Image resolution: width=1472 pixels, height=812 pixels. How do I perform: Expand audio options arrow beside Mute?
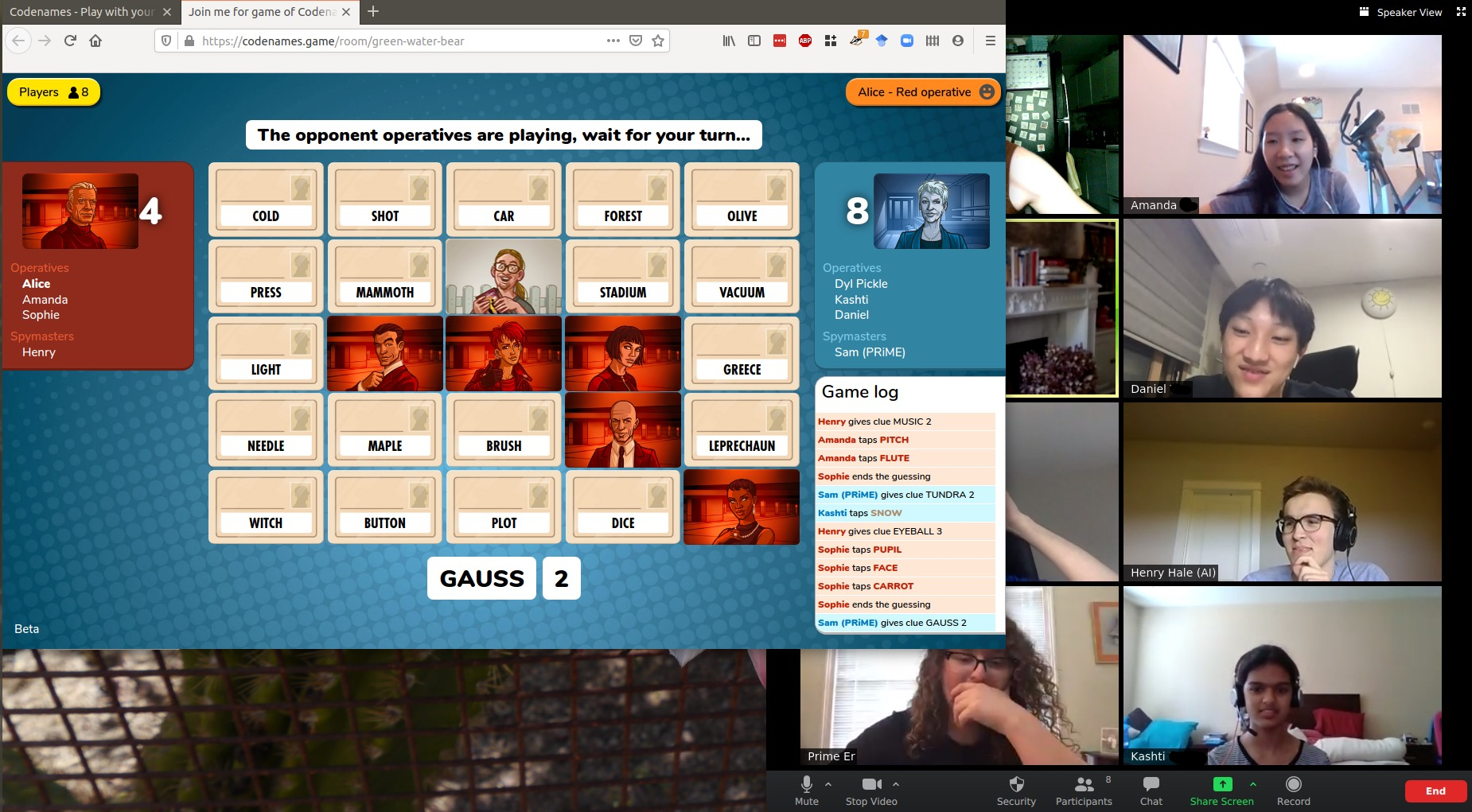tap(828, 784)
